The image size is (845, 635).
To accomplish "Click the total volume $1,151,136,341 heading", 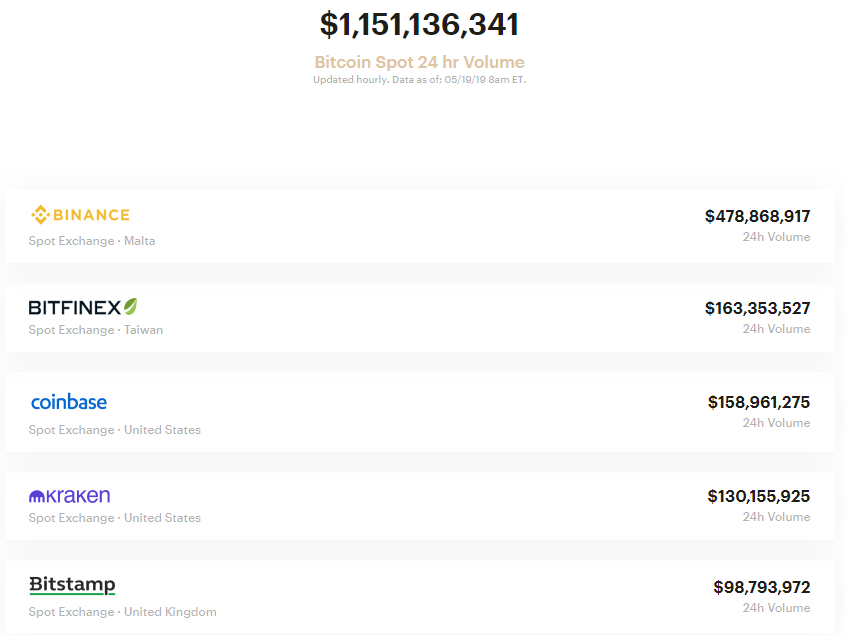I will click(x=419, y=25).
